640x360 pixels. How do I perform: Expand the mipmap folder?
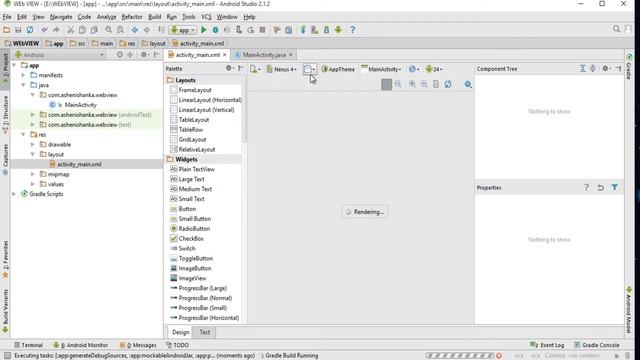tap(33, 174)
